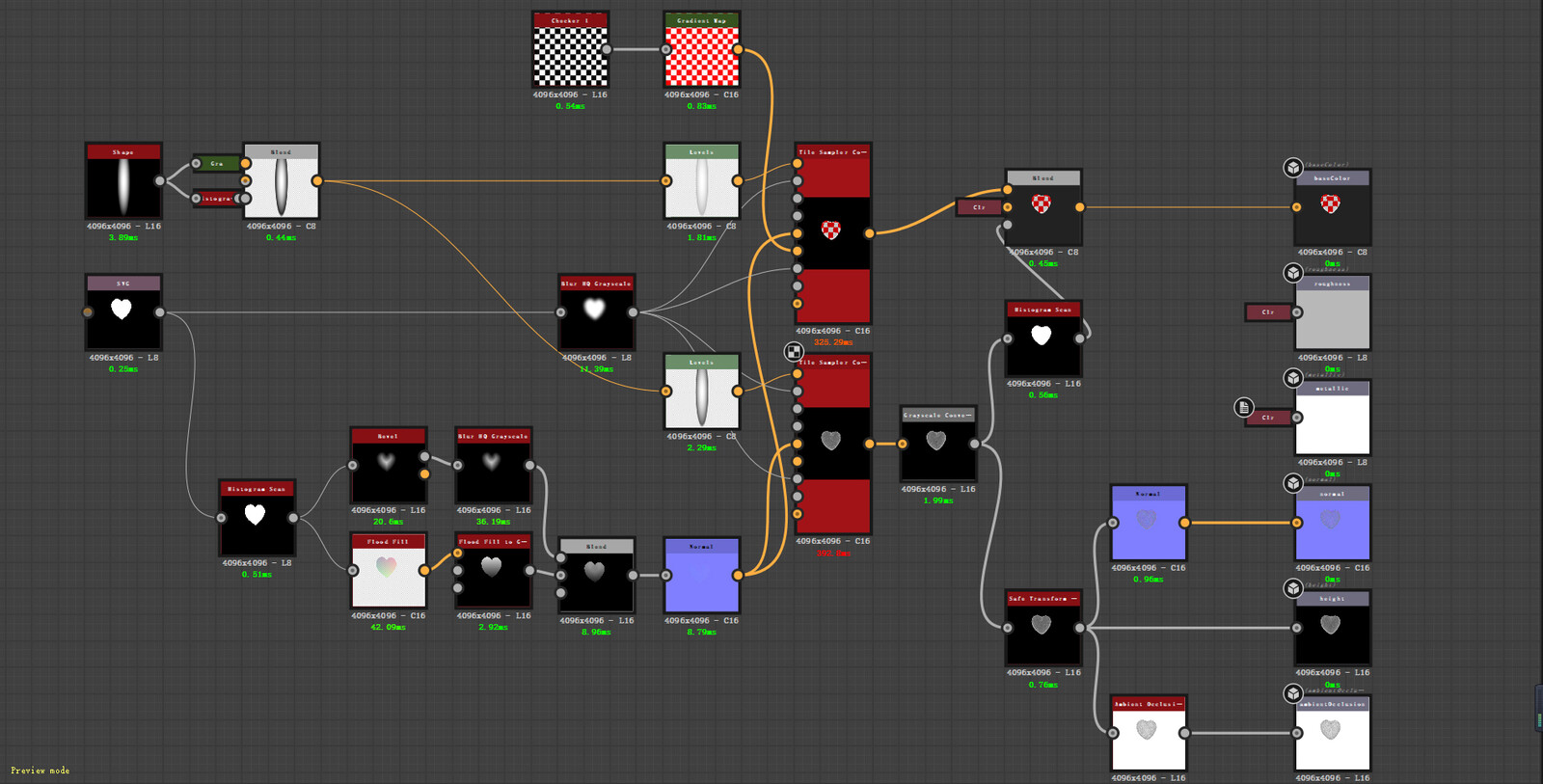Image resolution: width=1543 pixels, height=784 pixels.
Task: Select the roughness output node
Action: (x=1332, y=312)
